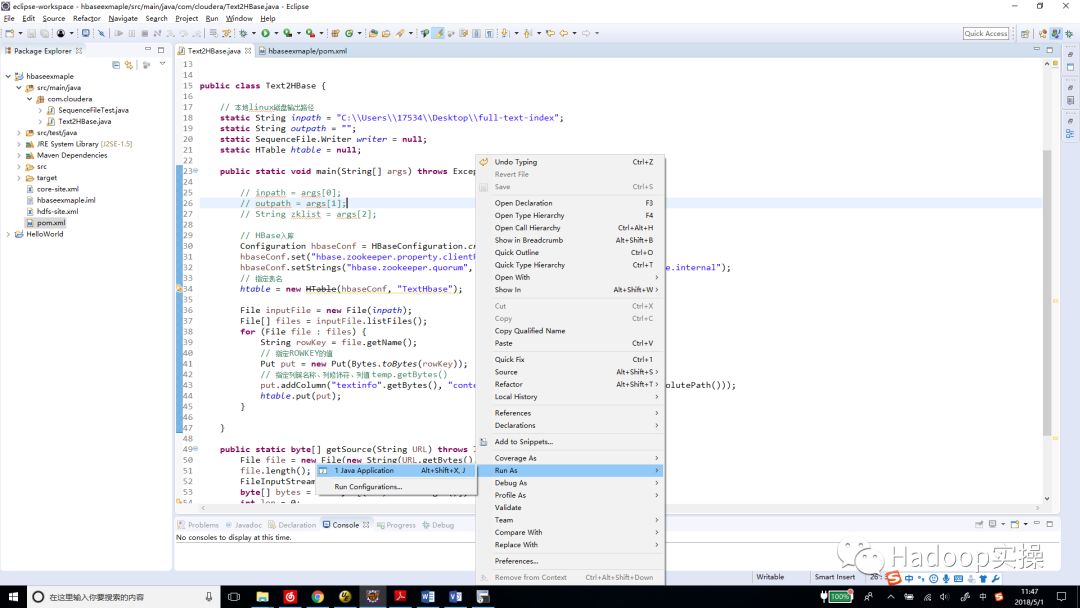Collapse the src/main/java folder

point(19,87)
